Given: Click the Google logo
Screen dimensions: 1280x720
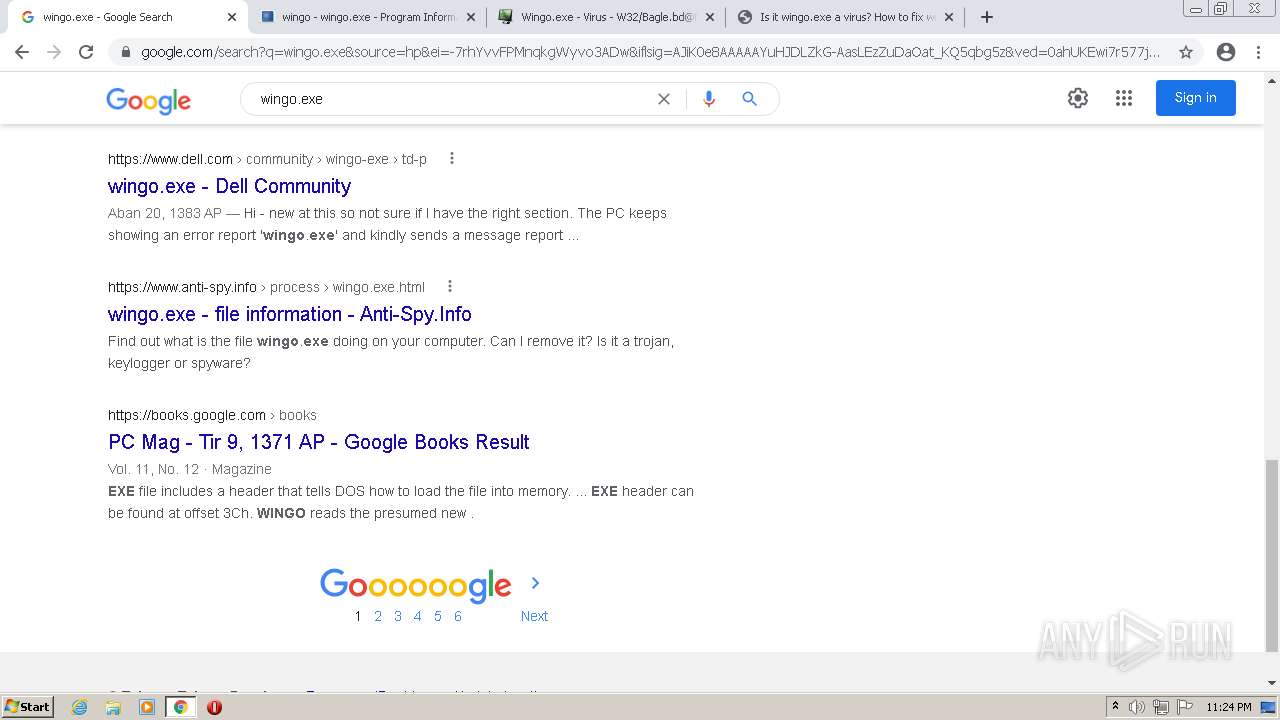Looking at the screenshot, I should coord(148,100).
